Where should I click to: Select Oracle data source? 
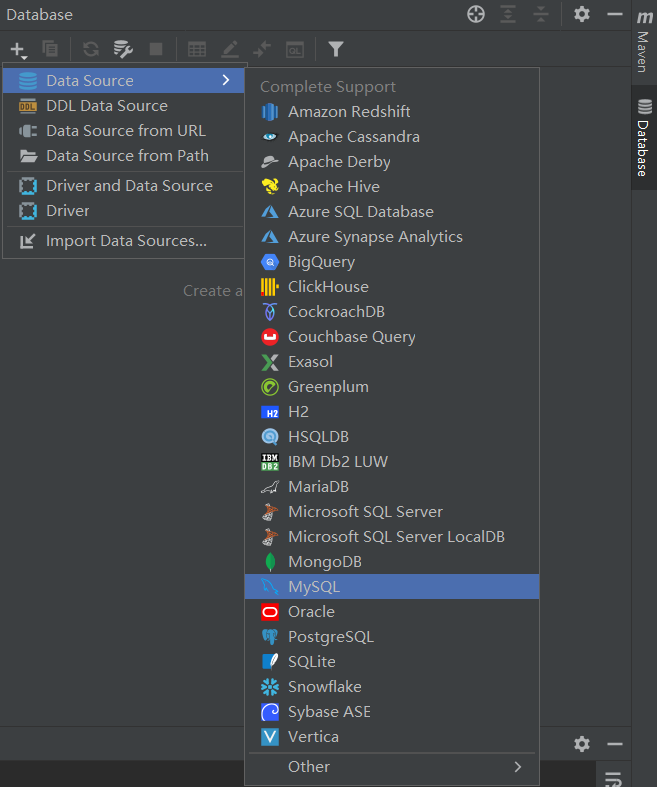click(392, 612)
